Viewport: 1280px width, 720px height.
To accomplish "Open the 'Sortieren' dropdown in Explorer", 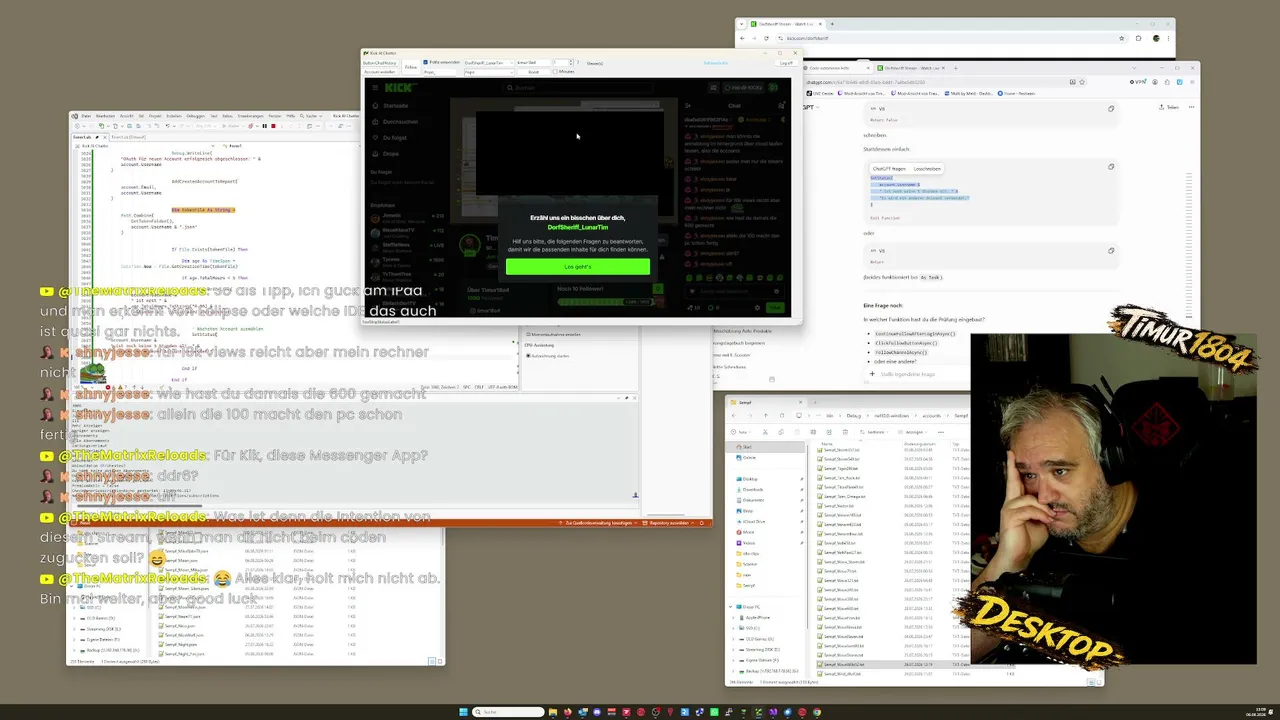I will coord(876,432).
